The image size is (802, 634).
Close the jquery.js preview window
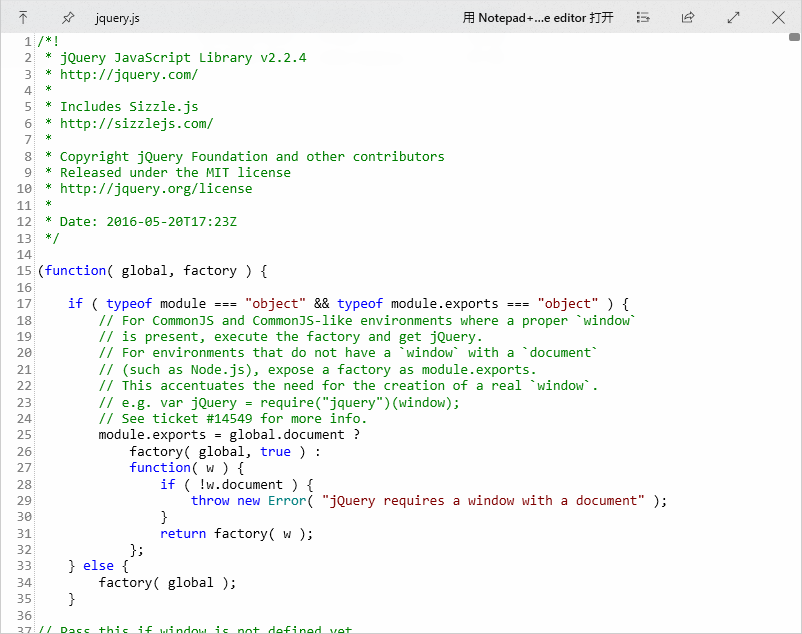pos(778,18)
